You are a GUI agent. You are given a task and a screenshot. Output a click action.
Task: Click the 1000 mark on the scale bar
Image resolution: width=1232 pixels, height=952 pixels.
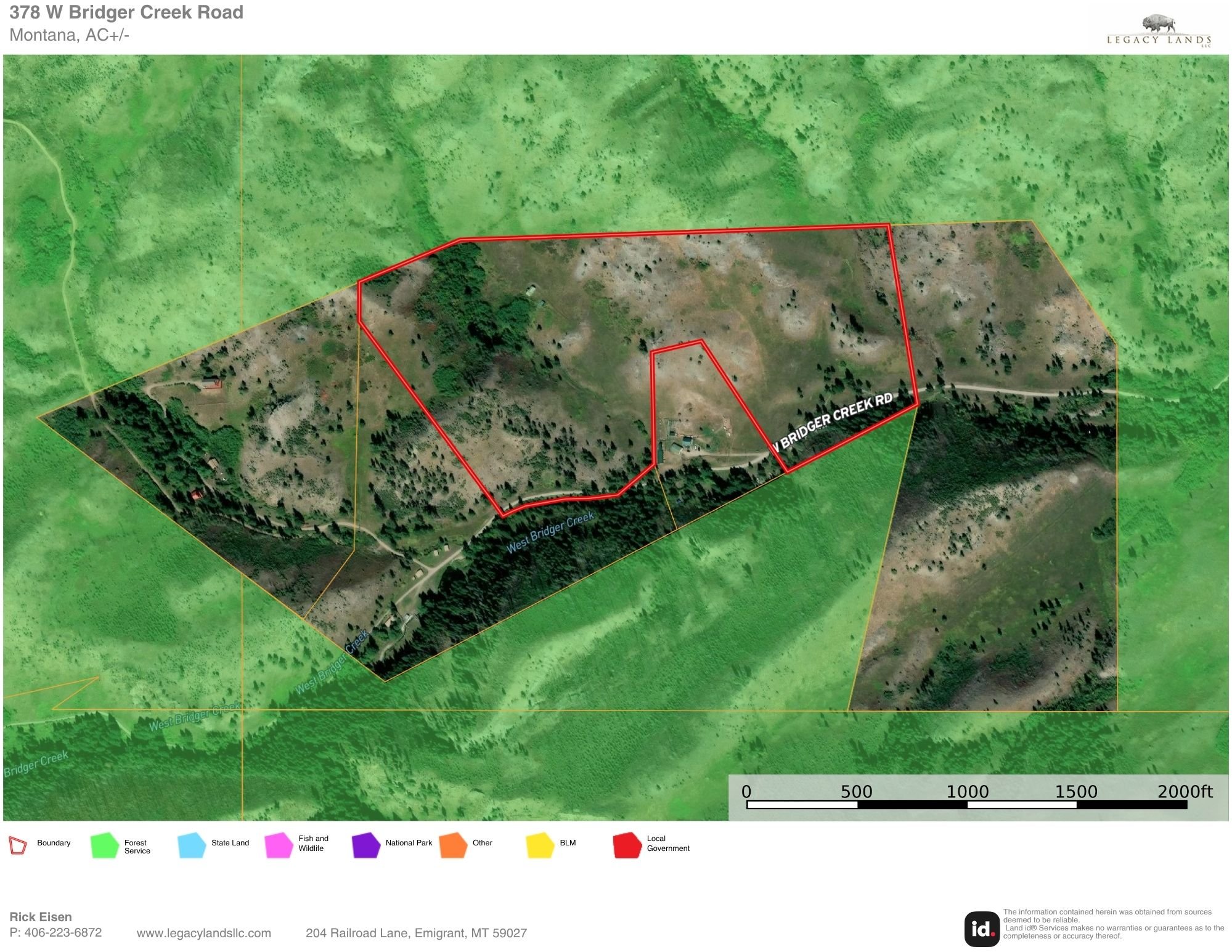pos(968,792)
